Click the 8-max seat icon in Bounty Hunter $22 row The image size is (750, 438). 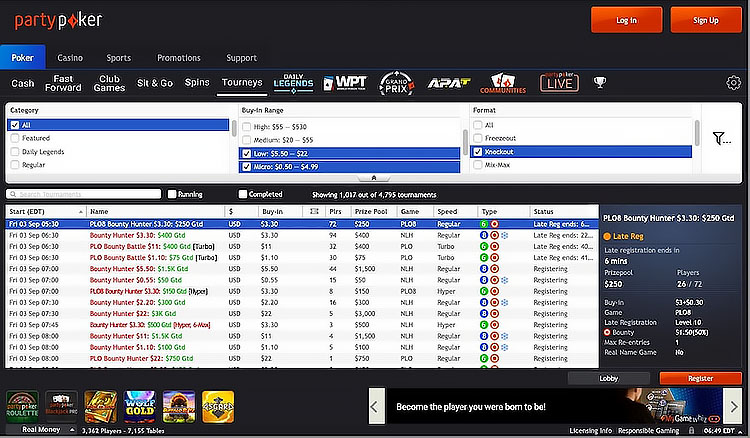tap(484, 314)
